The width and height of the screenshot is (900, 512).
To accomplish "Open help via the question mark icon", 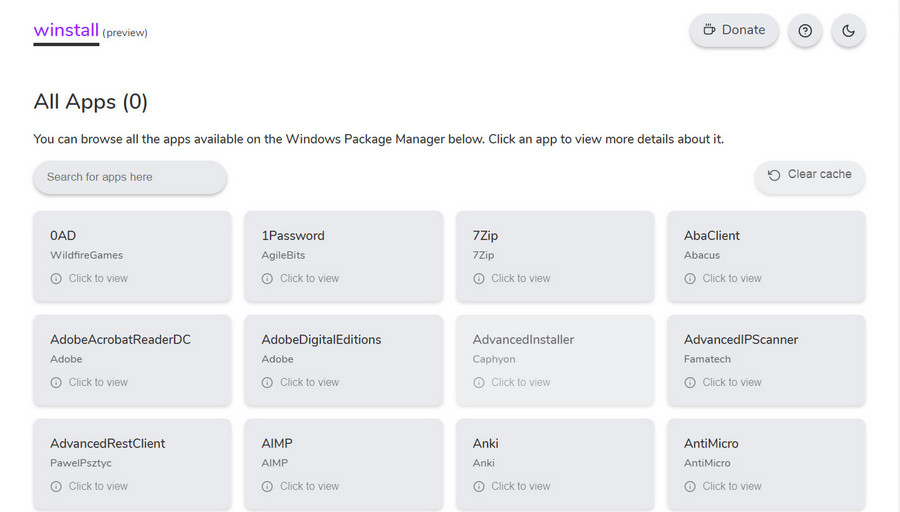I will [x=805, y=30].
